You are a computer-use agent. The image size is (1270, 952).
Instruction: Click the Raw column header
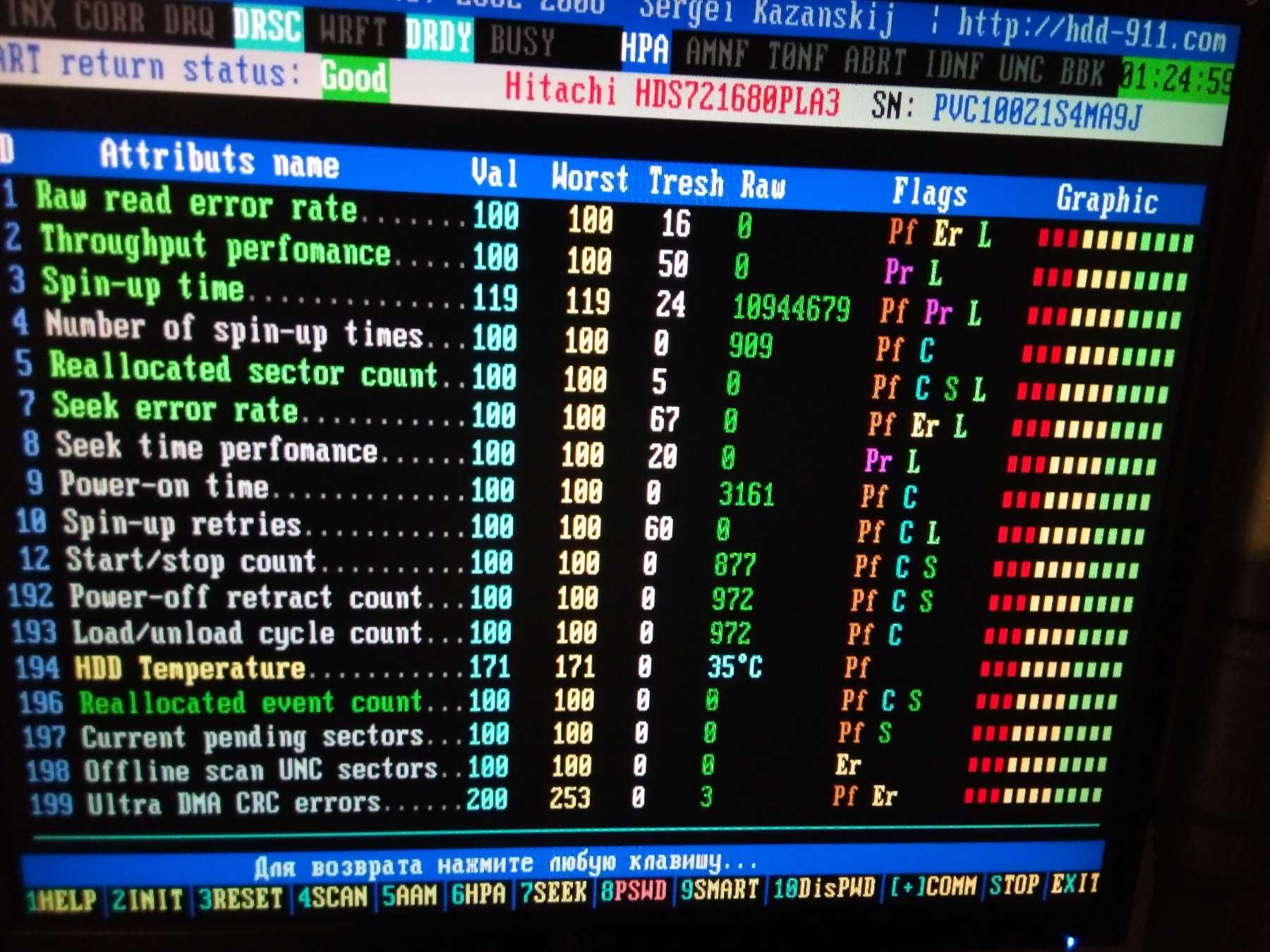763,185
